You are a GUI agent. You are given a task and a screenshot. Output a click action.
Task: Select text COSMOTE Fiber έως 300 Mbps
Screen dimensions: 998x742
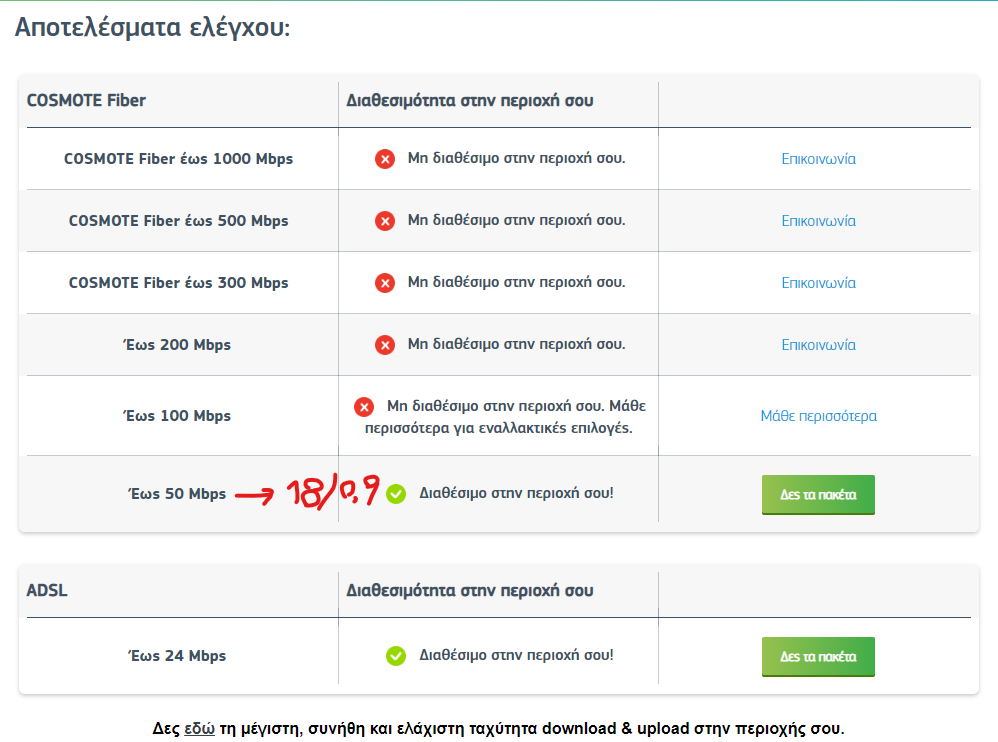(178, 283)
